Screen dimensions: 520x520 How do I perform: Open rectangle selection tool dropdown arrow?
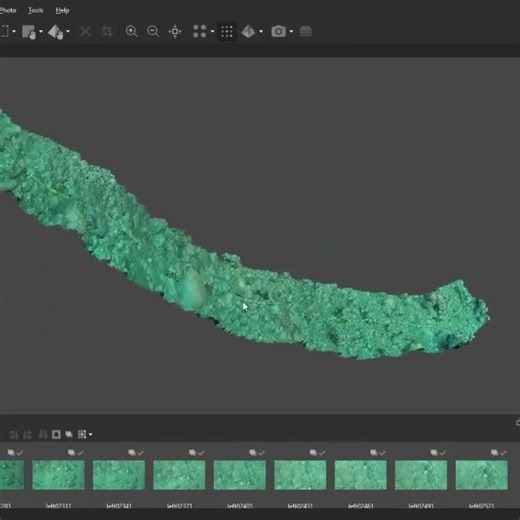14,32
